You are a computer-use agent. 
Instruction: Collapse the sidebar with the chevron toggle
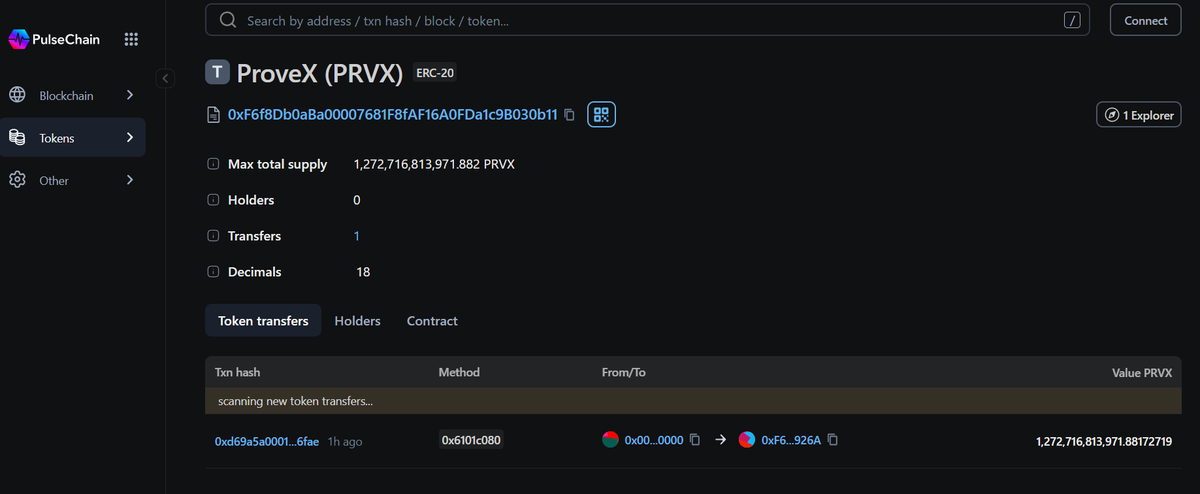pos(166,78)
